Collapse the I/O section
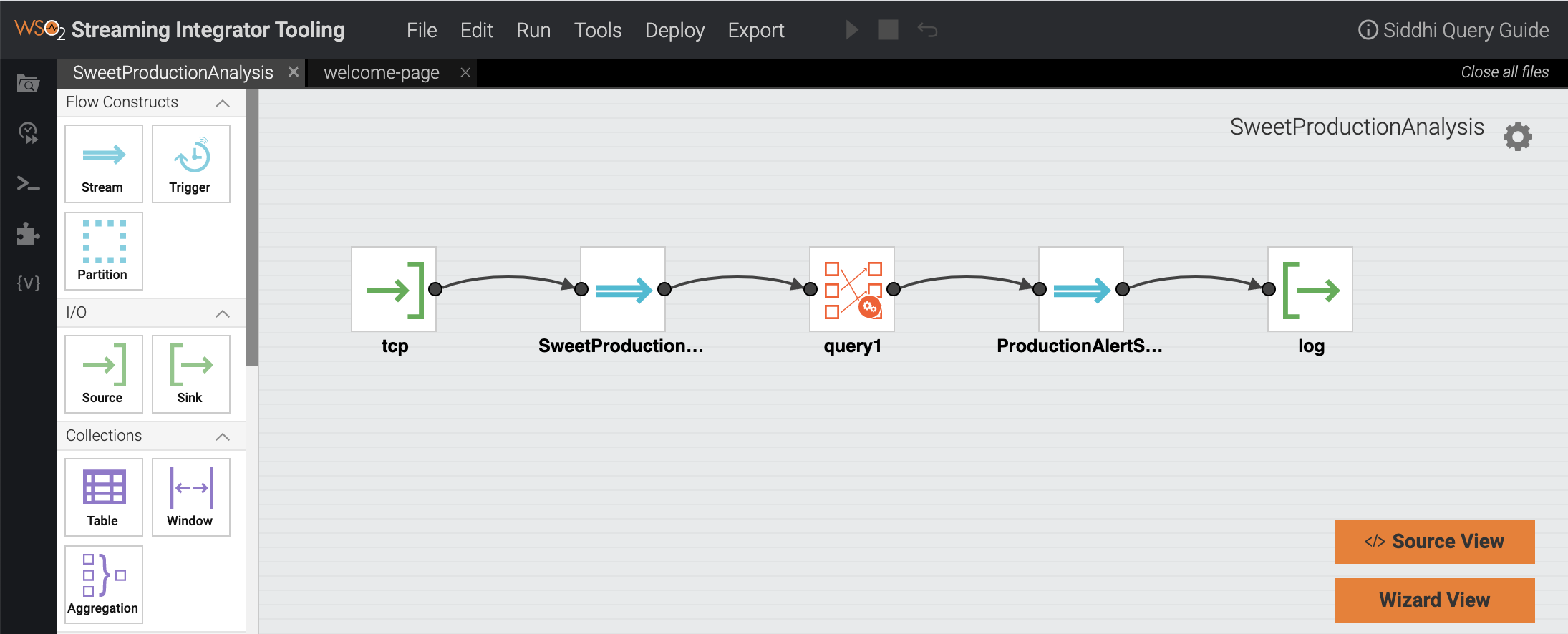Screen dimensions: 1568x634 (223, 313)
